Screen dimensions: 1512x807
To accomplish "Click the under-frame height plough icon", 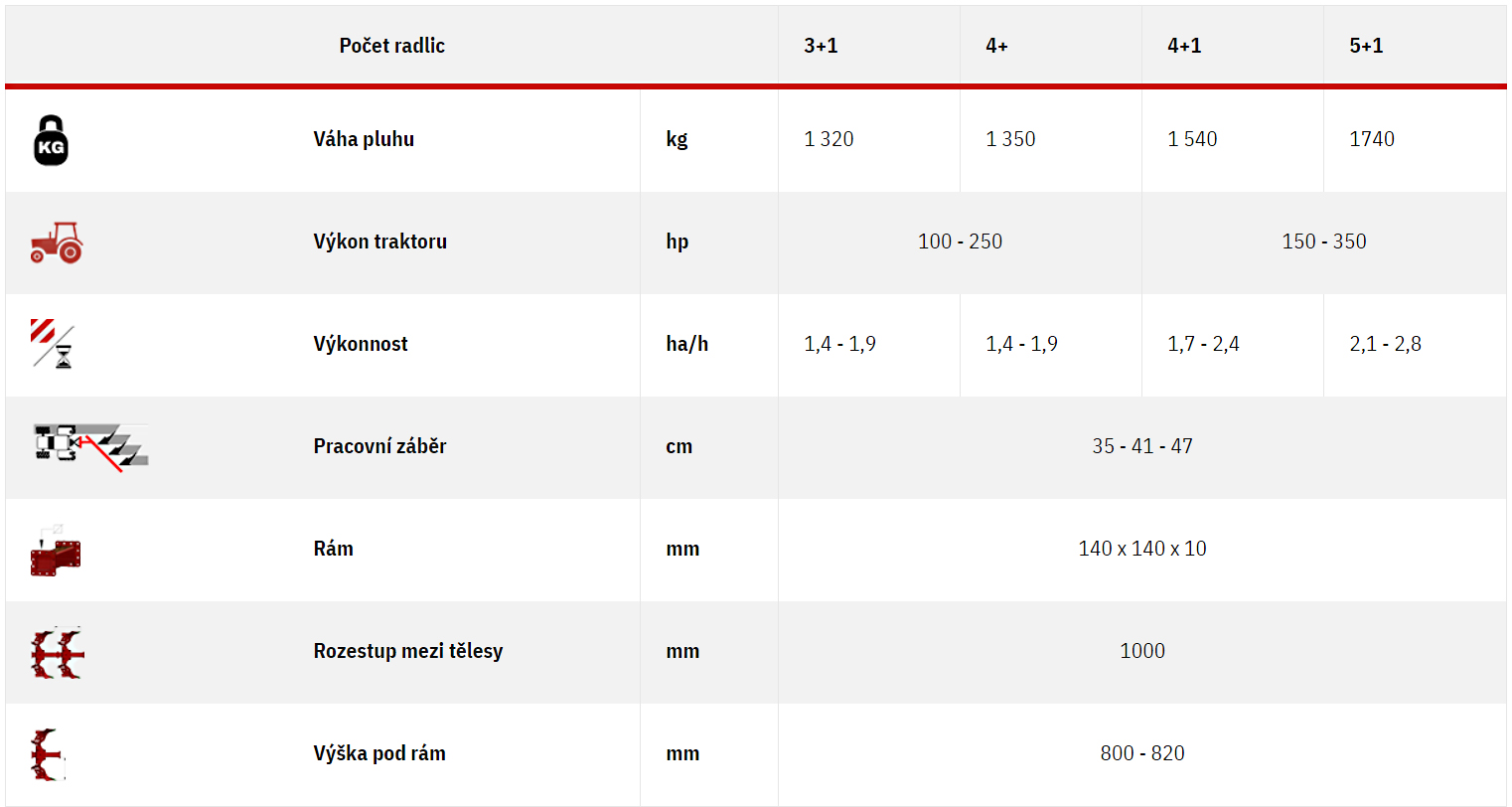I will [47, 755].
